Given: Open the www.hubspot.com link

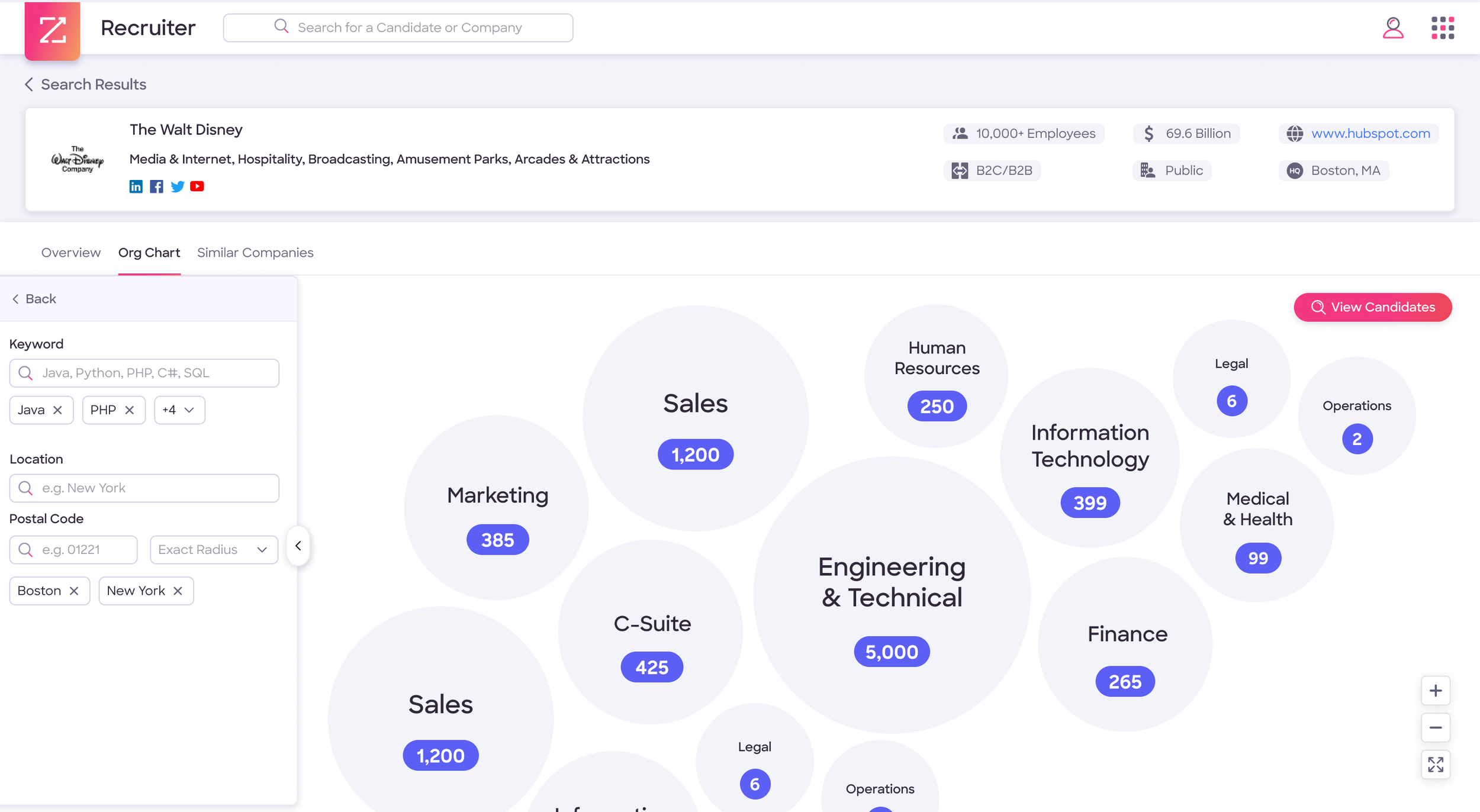Looking at the screenshot, I should [x=1370, y=134].
